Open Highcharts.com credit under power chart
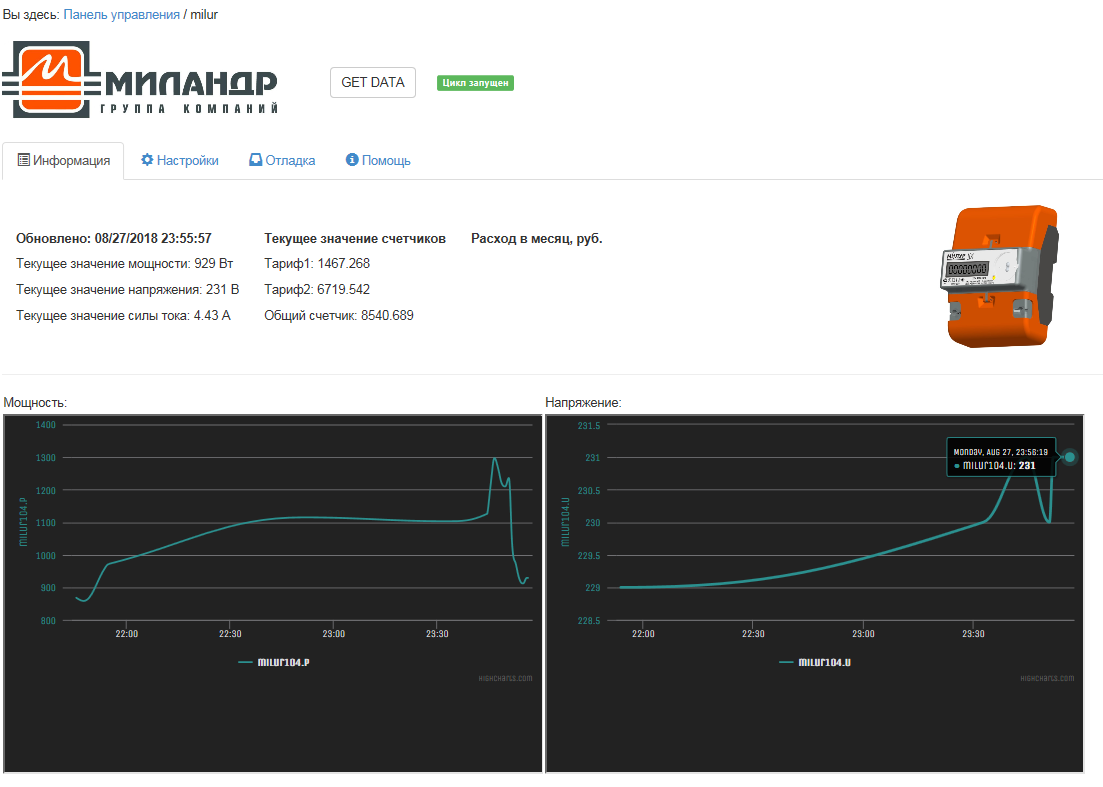 tap(505, 678)
